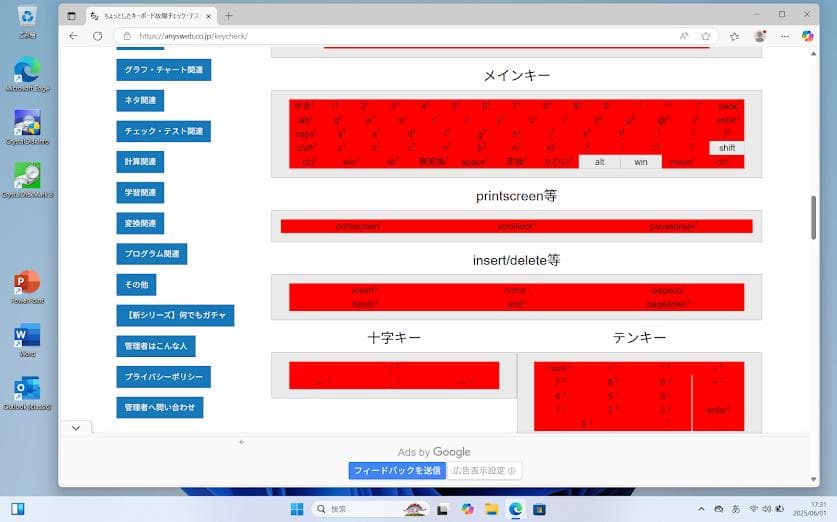Reload the page with the refresh icon
The width and height of the screenshot is (837, 522).
pos(98,36)
